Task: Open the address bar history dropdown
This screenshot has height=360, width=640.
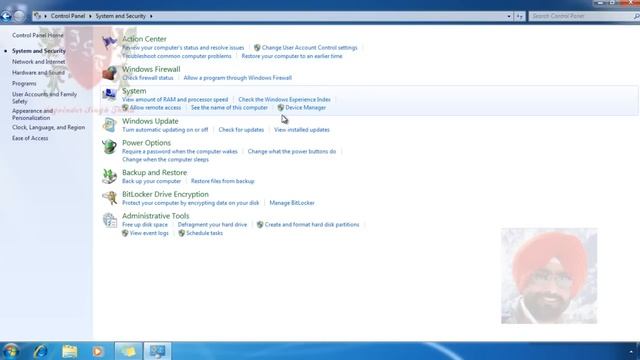Action: click(x=509, y=16)
